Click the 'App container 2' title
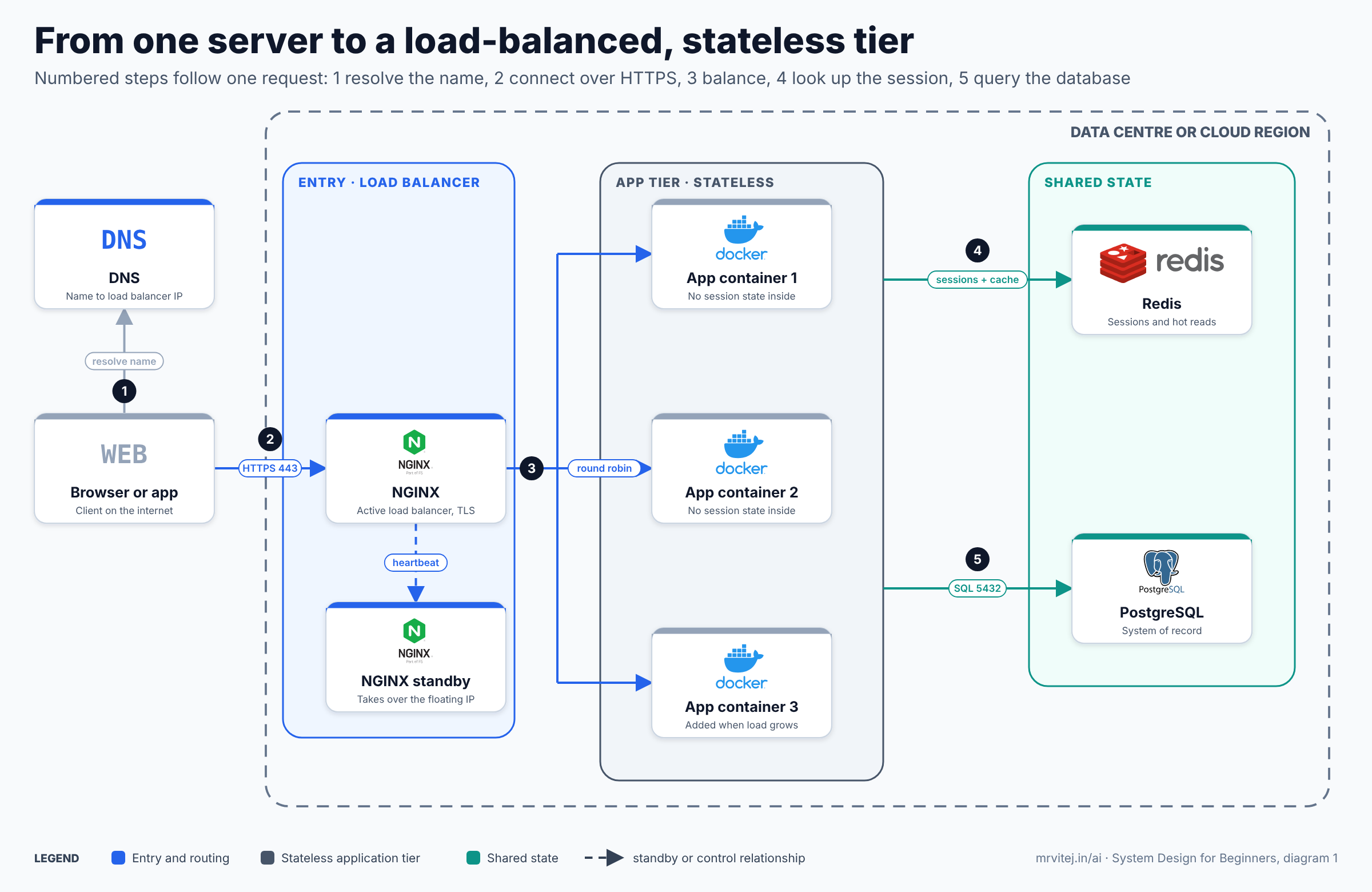The image size is (1372, 892). pyautogui.click(x=741, y=492)
